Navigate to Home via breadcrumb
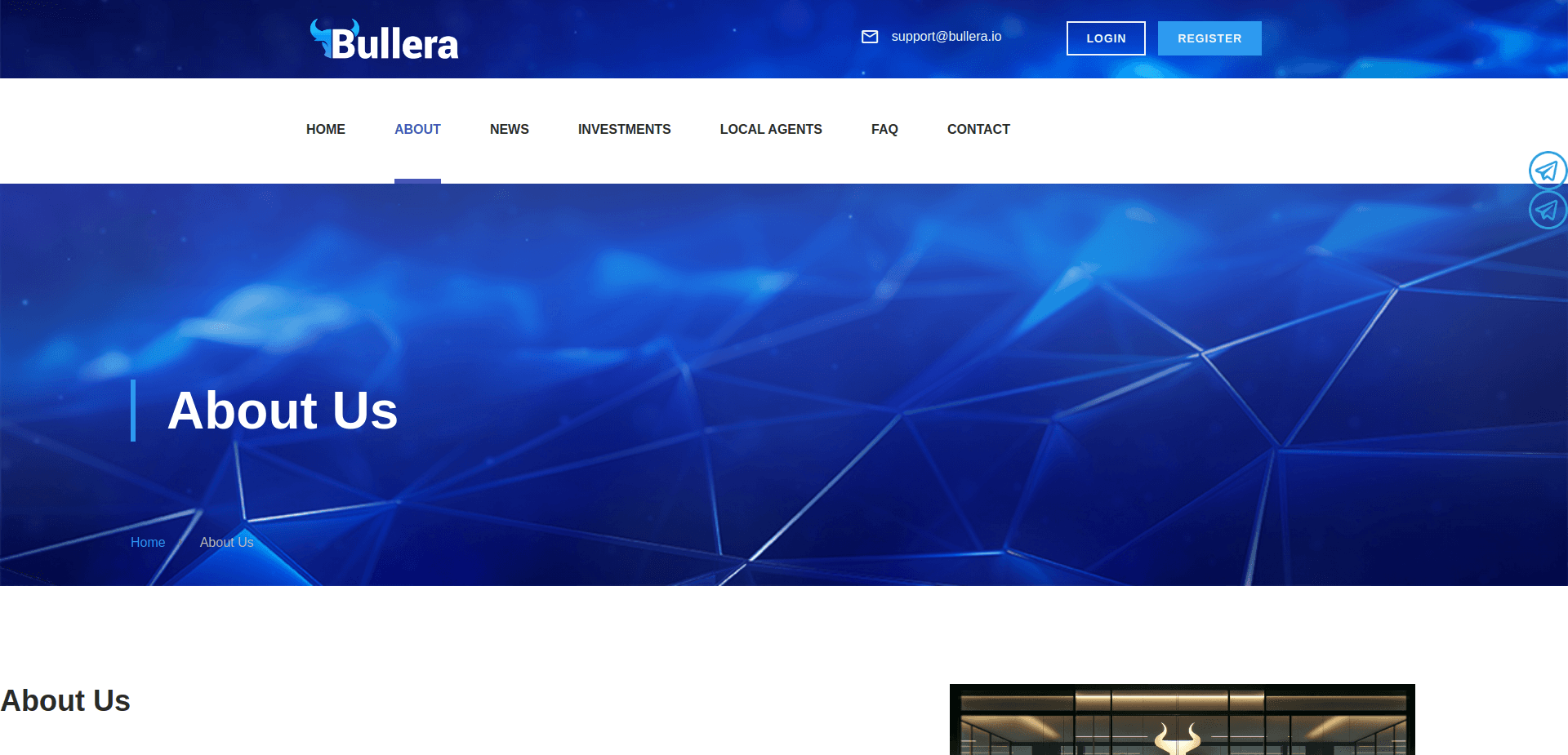This screenshot has height=755, width=1568. click(148, 542)
